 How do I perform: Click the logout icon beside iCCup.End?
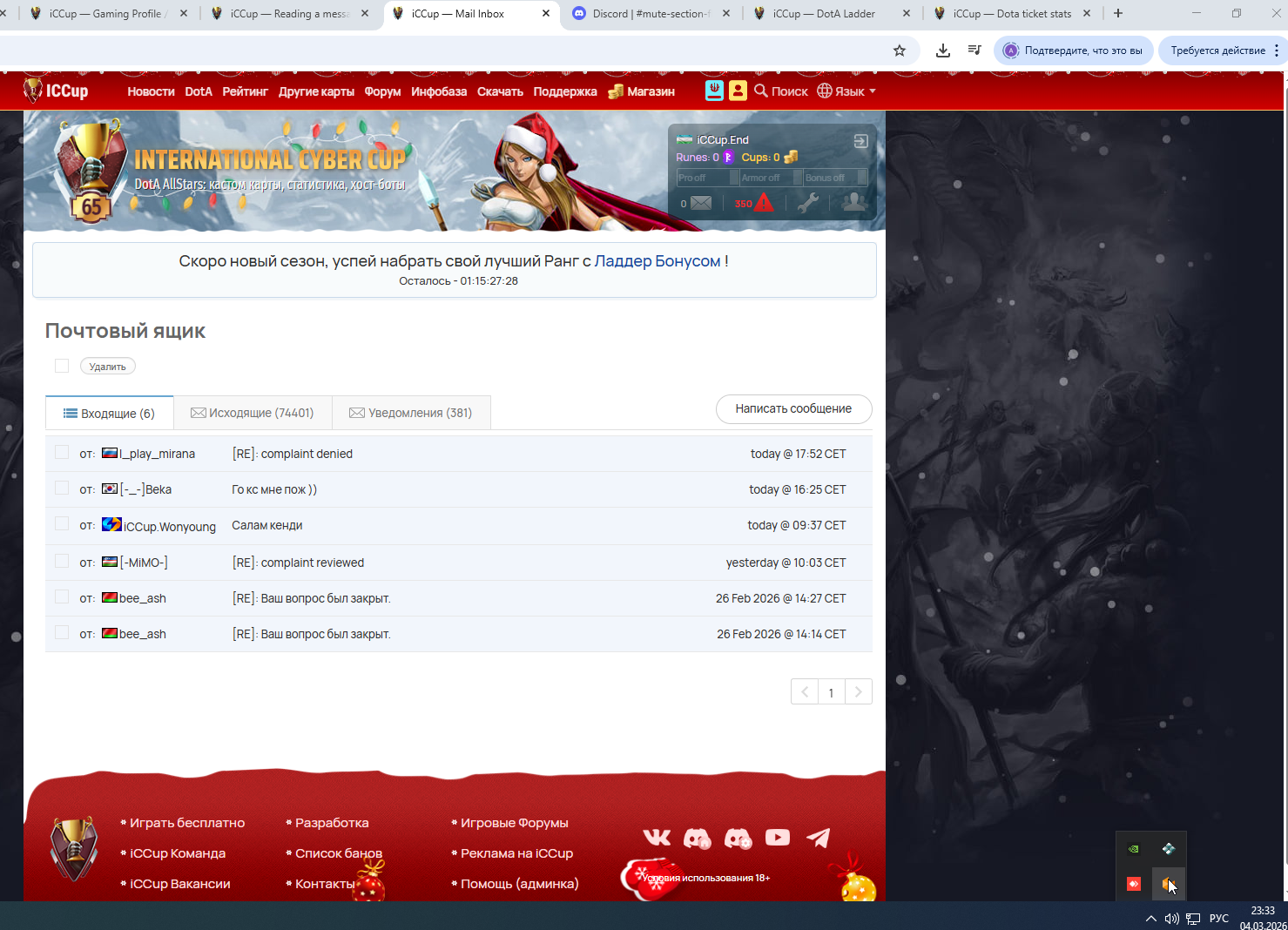(x=860, y=141)
